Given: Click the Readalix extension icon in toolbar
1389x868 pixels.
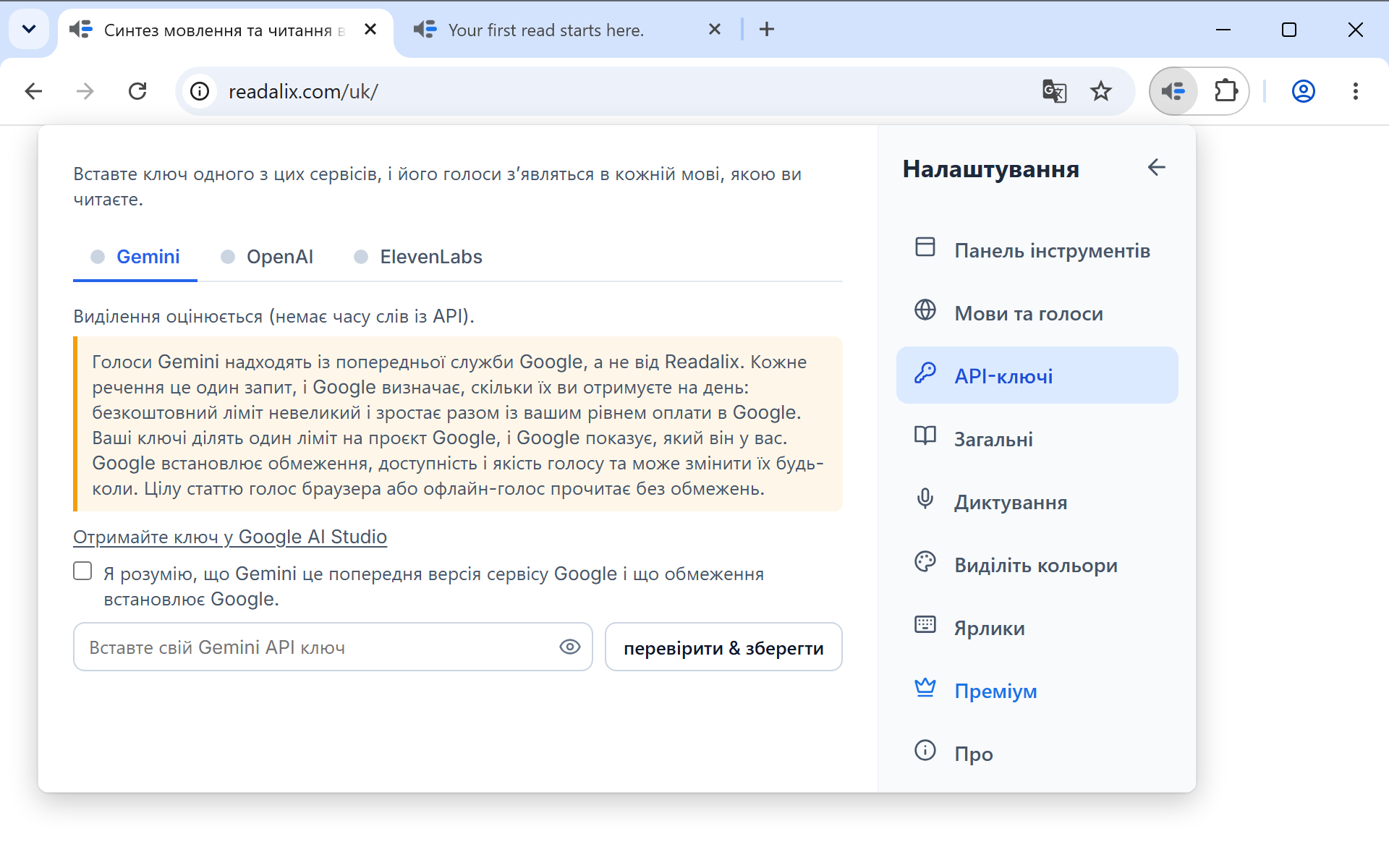Looking at the screenshot, I should (1173, 91).
